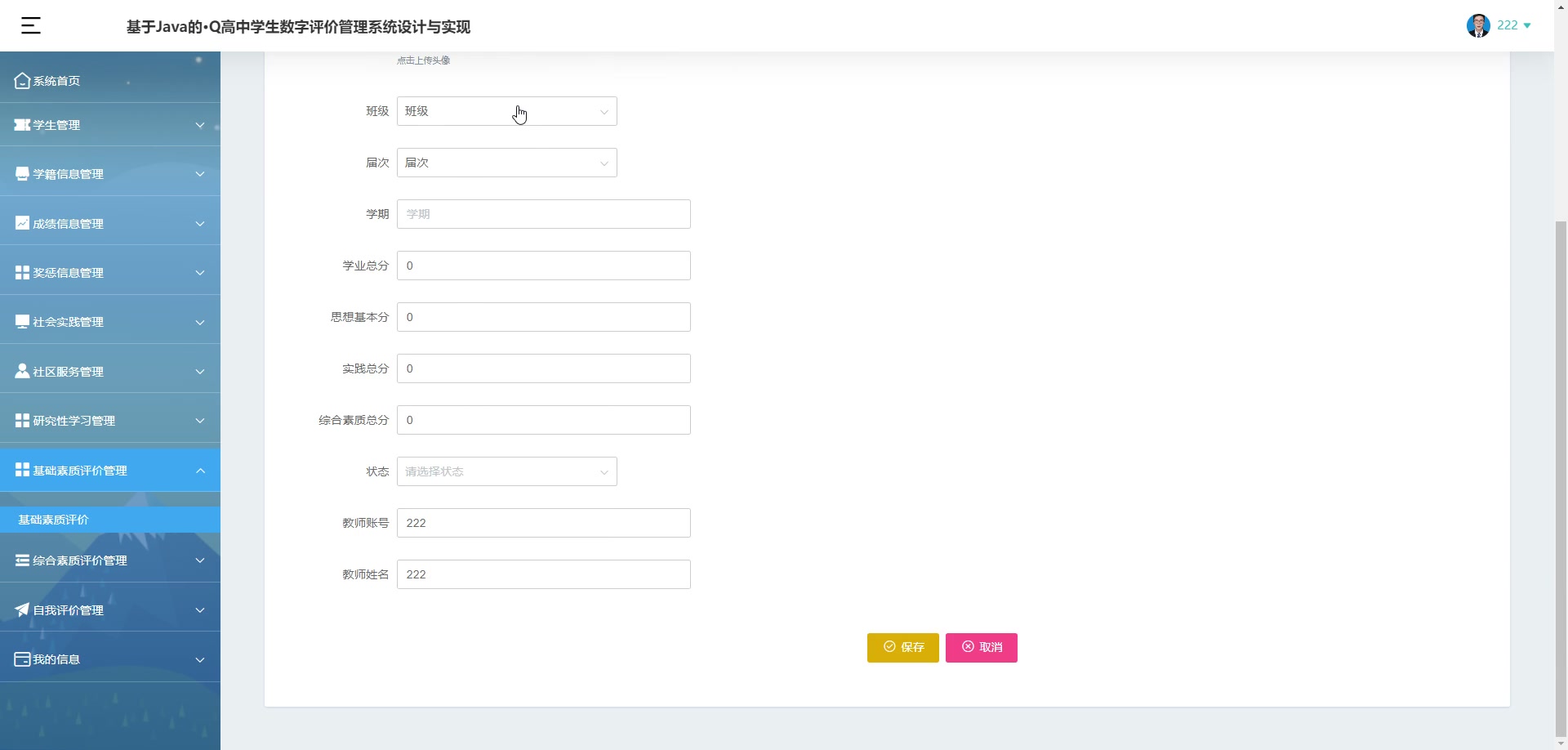Click the 取消 cancel button

point(981,647)
